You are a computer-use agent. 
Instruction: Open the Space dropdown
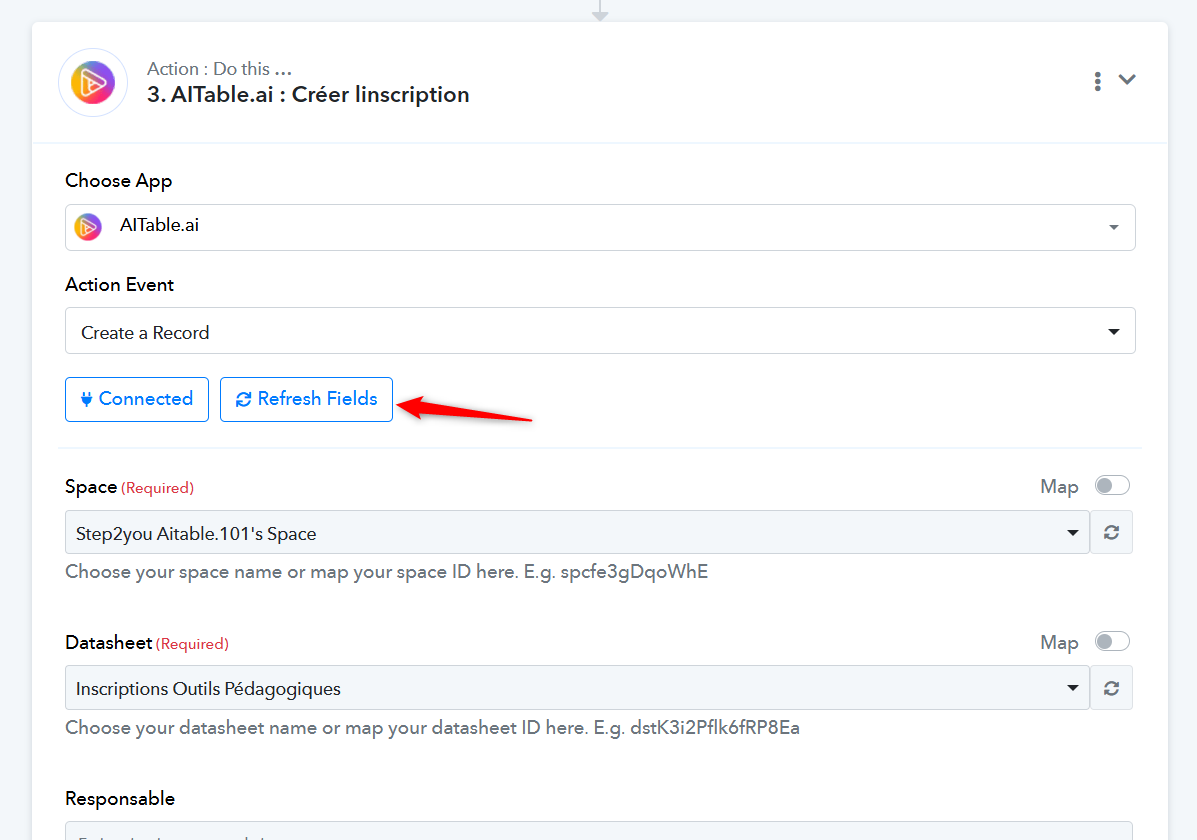[x=577, y=532]
